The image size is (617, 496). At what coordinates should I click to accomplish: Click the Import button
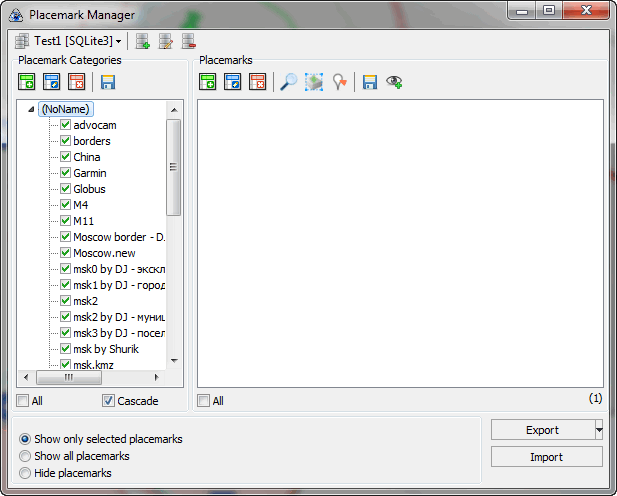[x=546, y=457]
